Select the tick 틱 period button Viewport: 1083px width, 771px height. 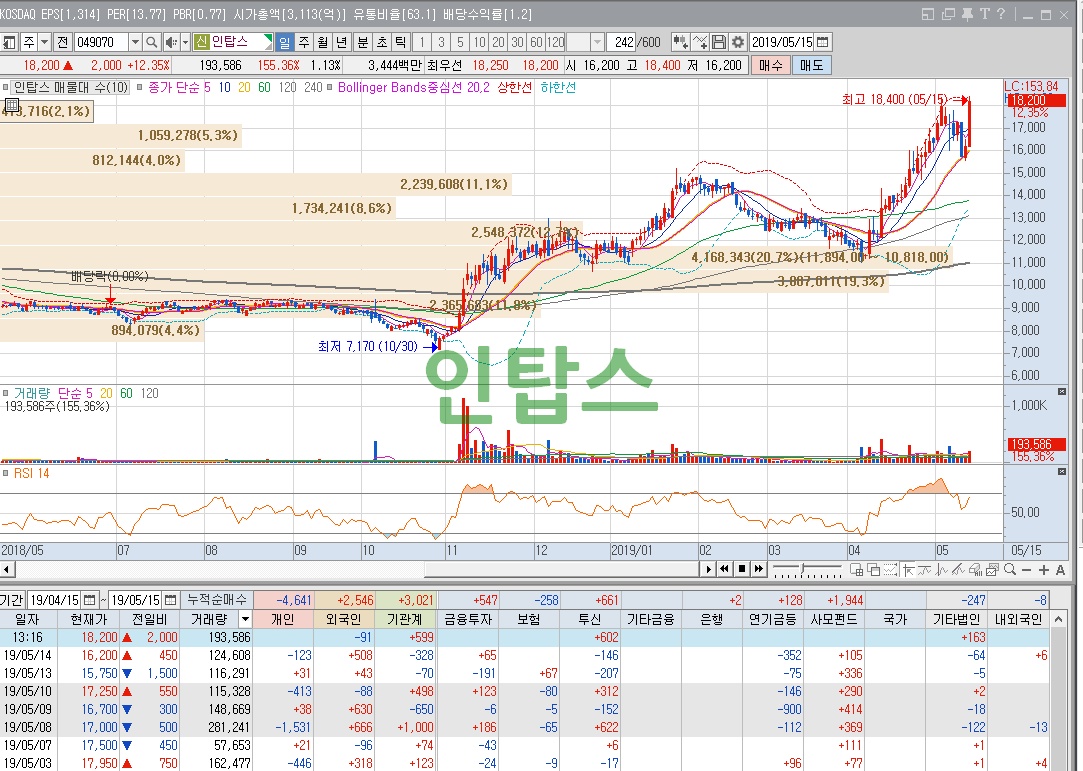401,42
